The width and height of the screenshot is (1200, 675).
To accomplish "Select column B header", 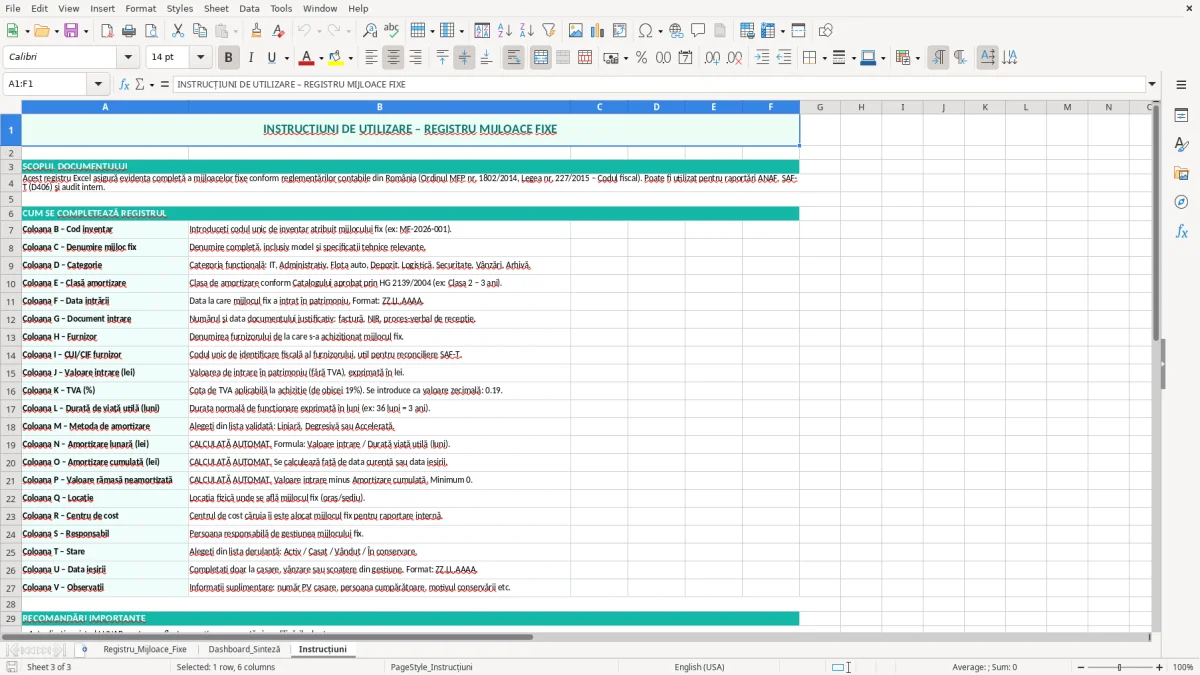I will click(380, 107).
